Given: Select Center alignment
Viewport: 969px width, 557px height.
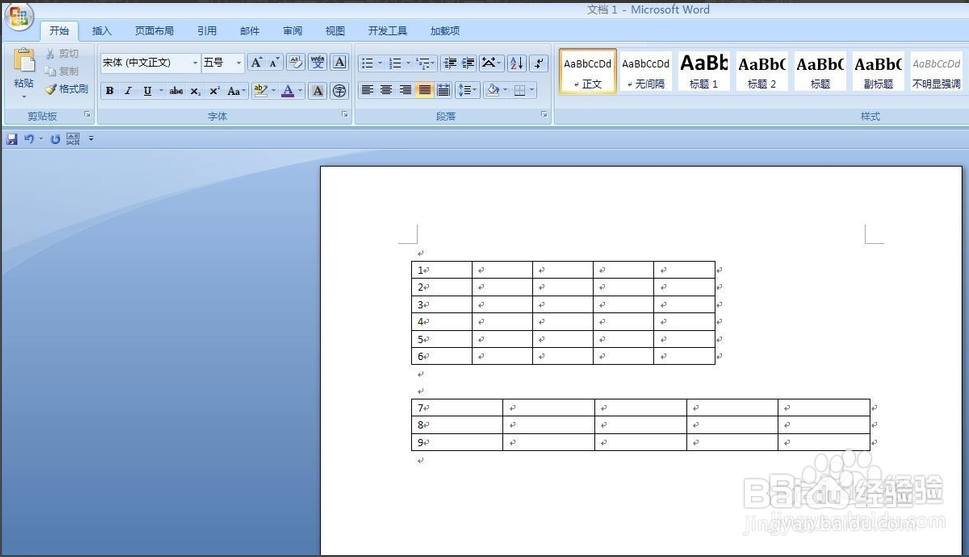Looking at the screenshot, I should (386, 90).
